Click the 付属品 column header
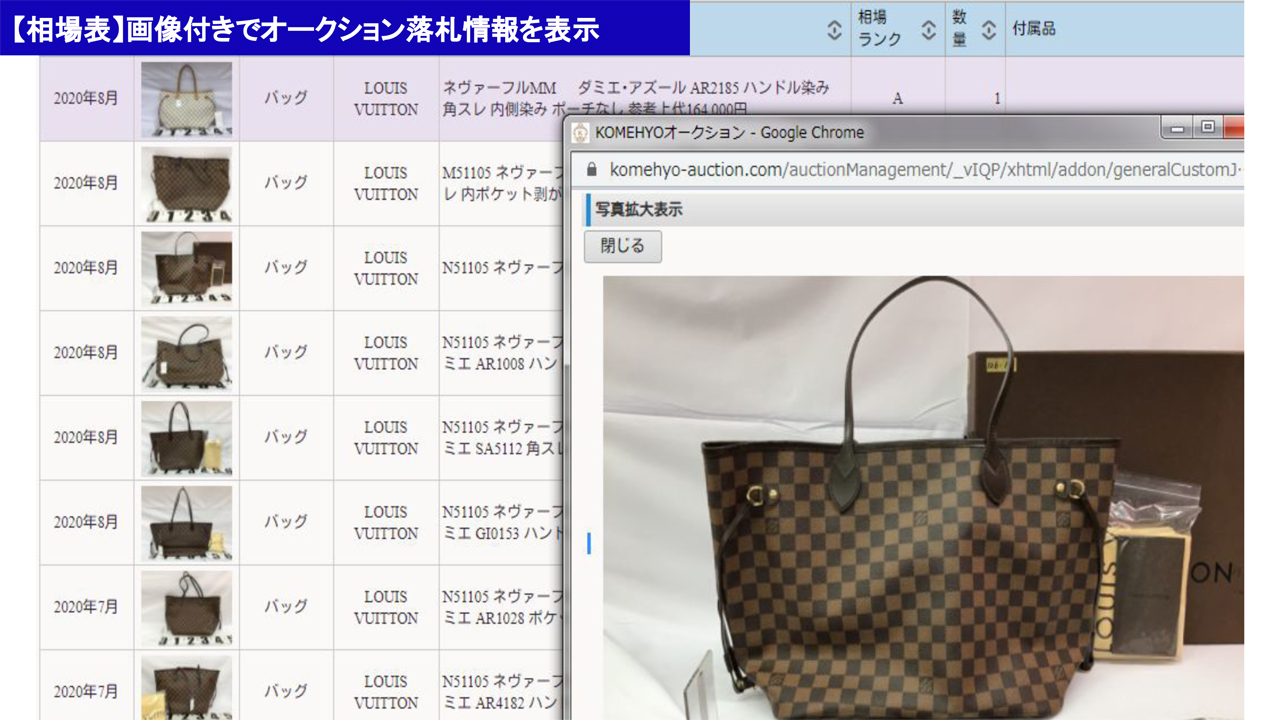1280x720 pixels. pos(1034,29)
